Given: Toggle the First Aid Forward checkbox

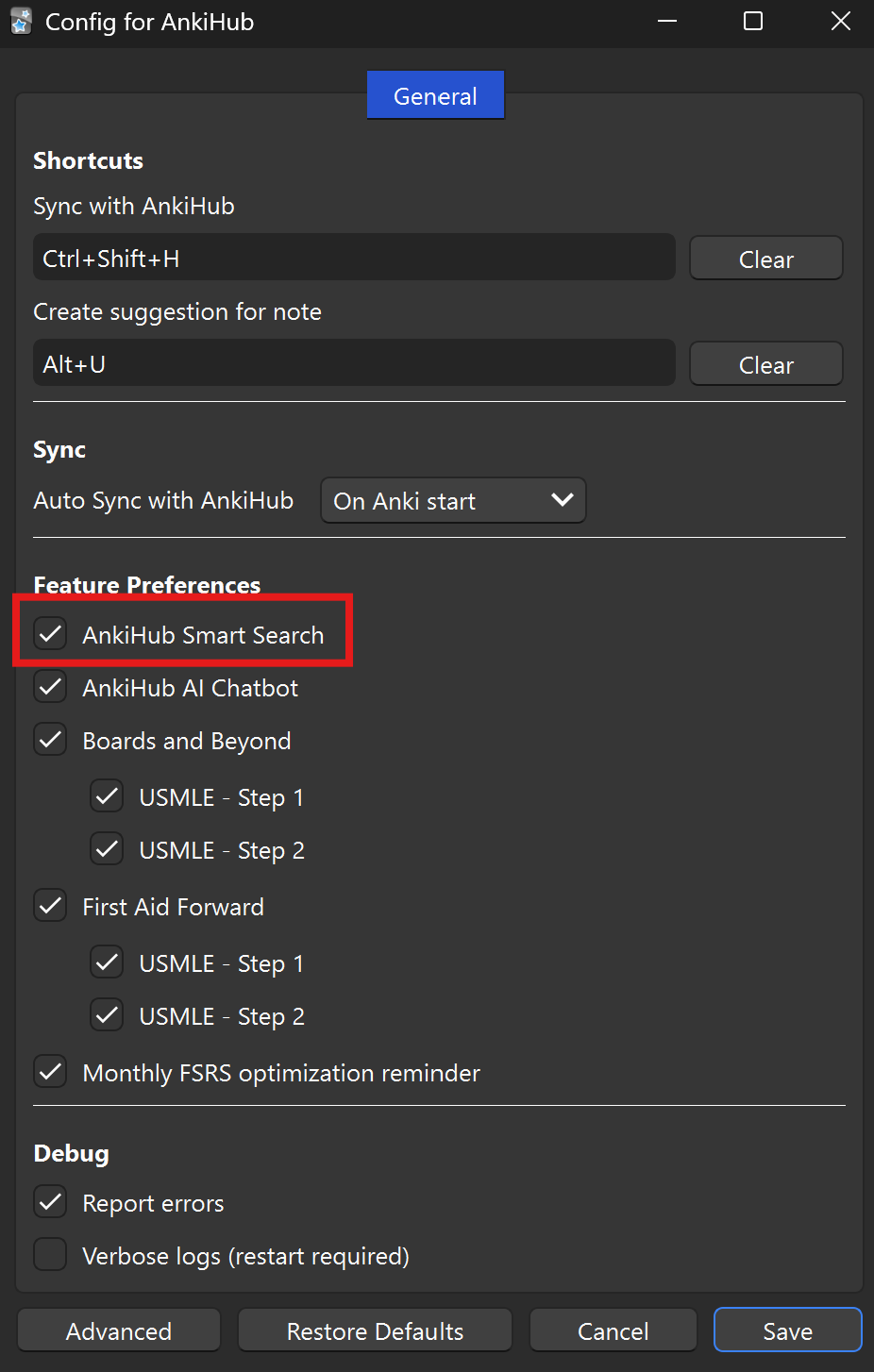Looking at the screenshot, I should click(51, 906).
